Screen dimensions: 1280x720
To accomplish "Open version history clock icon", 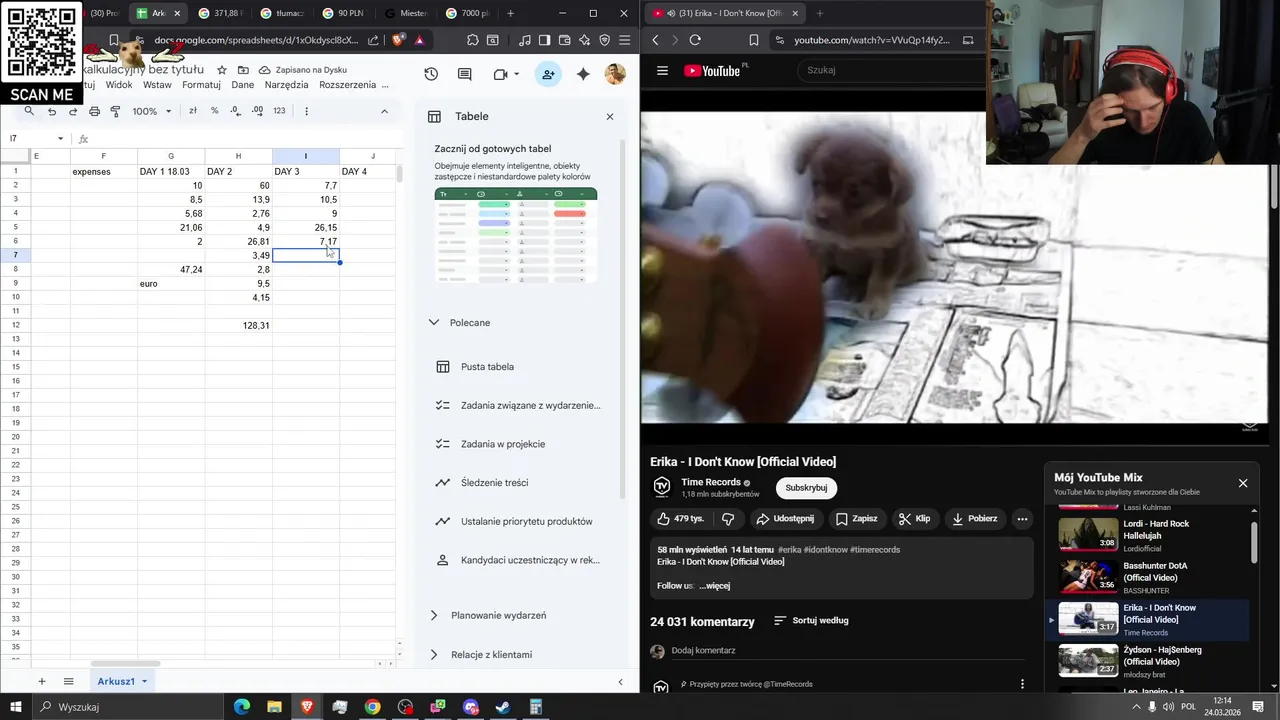I will (x=431, y=74).
